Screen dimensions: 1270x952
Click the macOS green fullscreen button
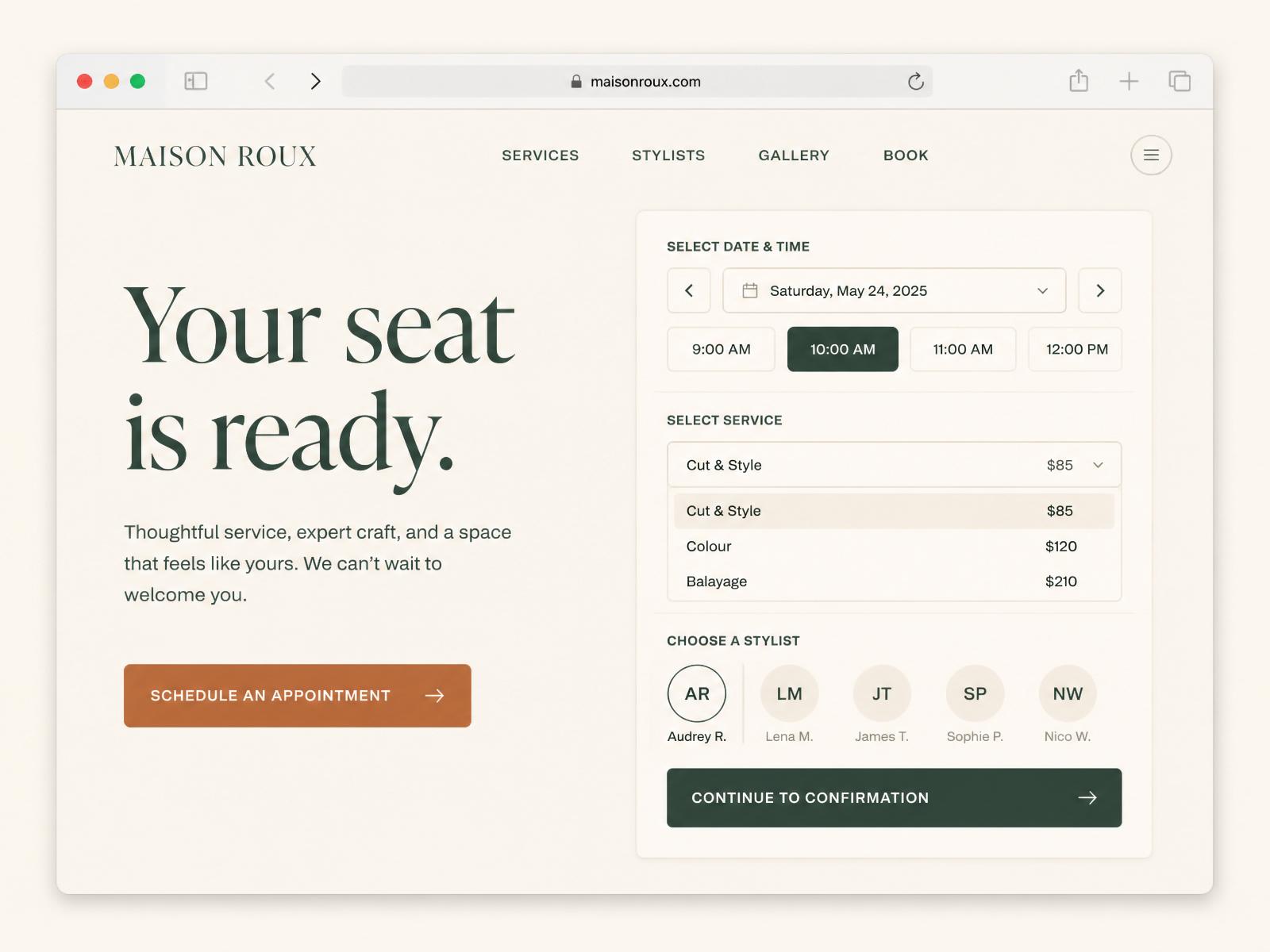[x=137, y=81]
